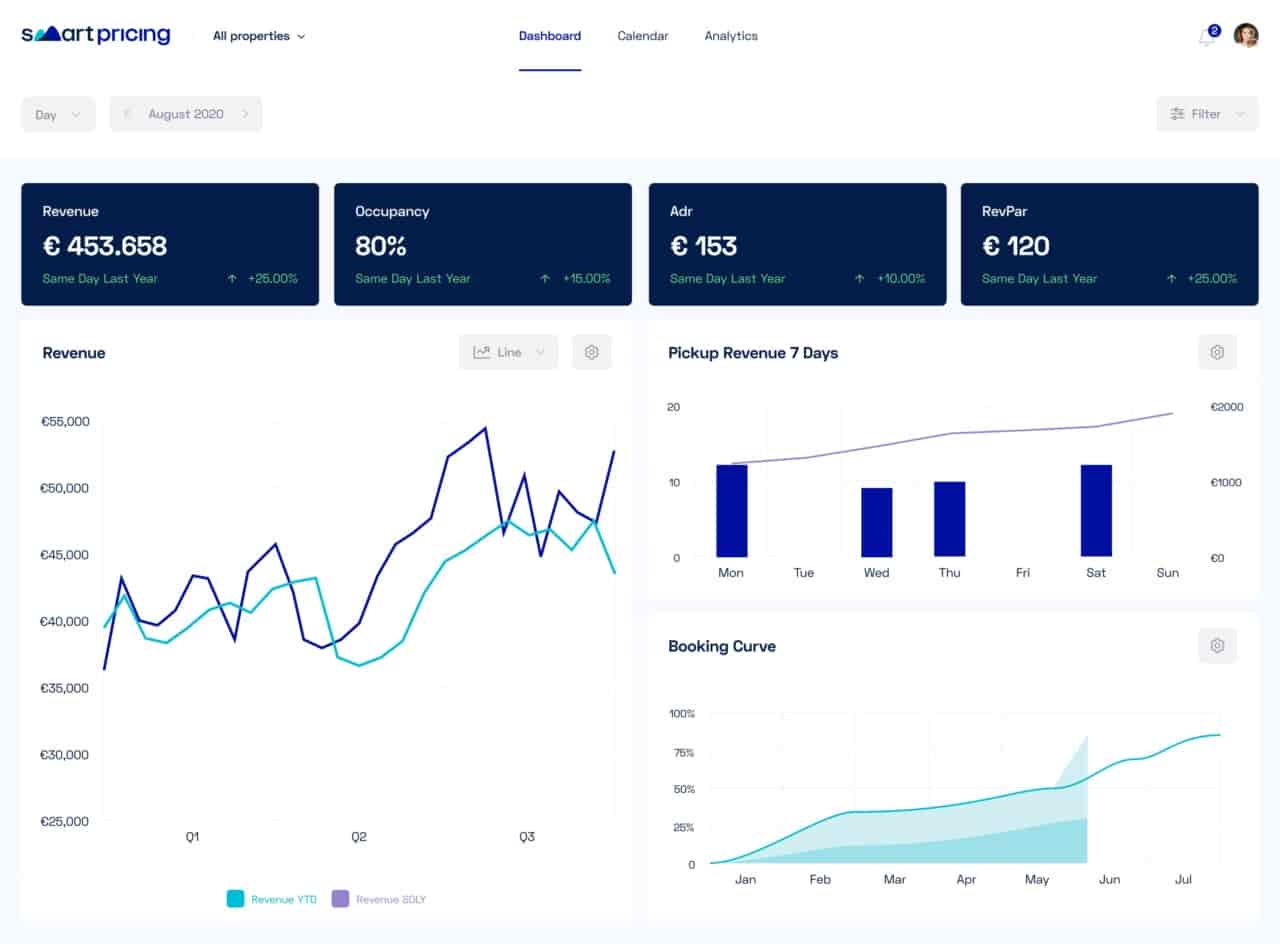The width and height of the screenshot is (1280, 944).
Task: Click the Sun label on Pickup chart
Action: (x=1167, y=573)
